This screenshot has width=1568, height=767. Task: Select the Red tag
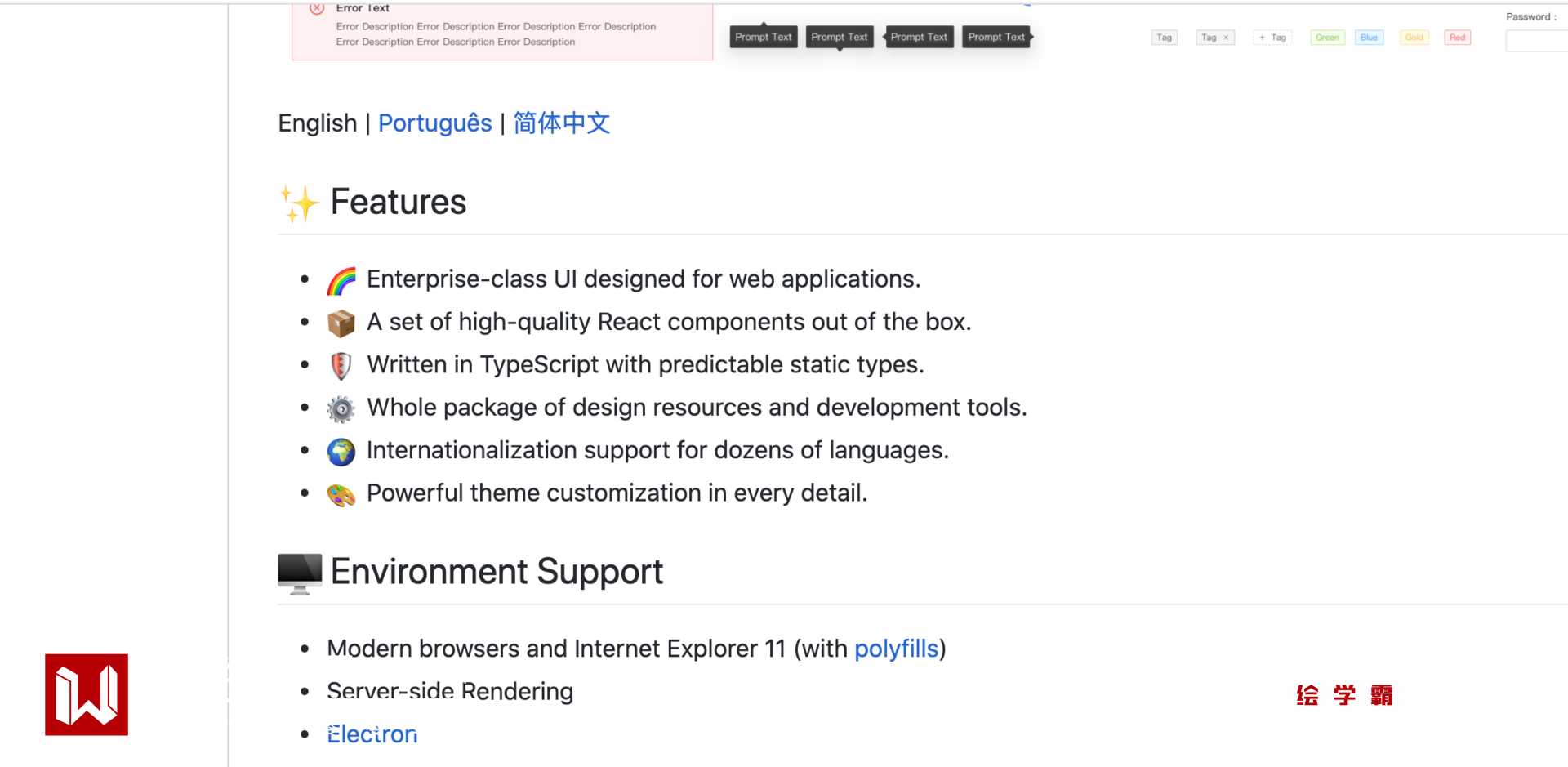coord(1457,38)
